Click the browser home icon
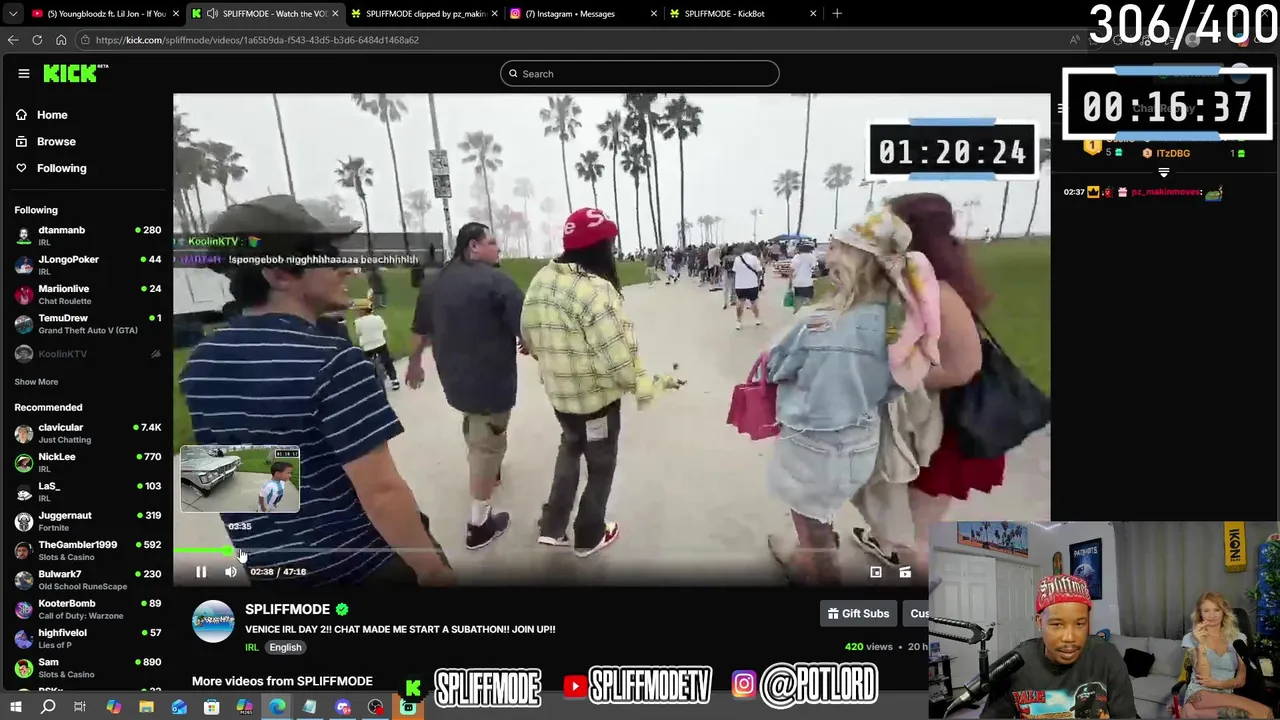Screen dimensions: 1280x720 [61, 40]
